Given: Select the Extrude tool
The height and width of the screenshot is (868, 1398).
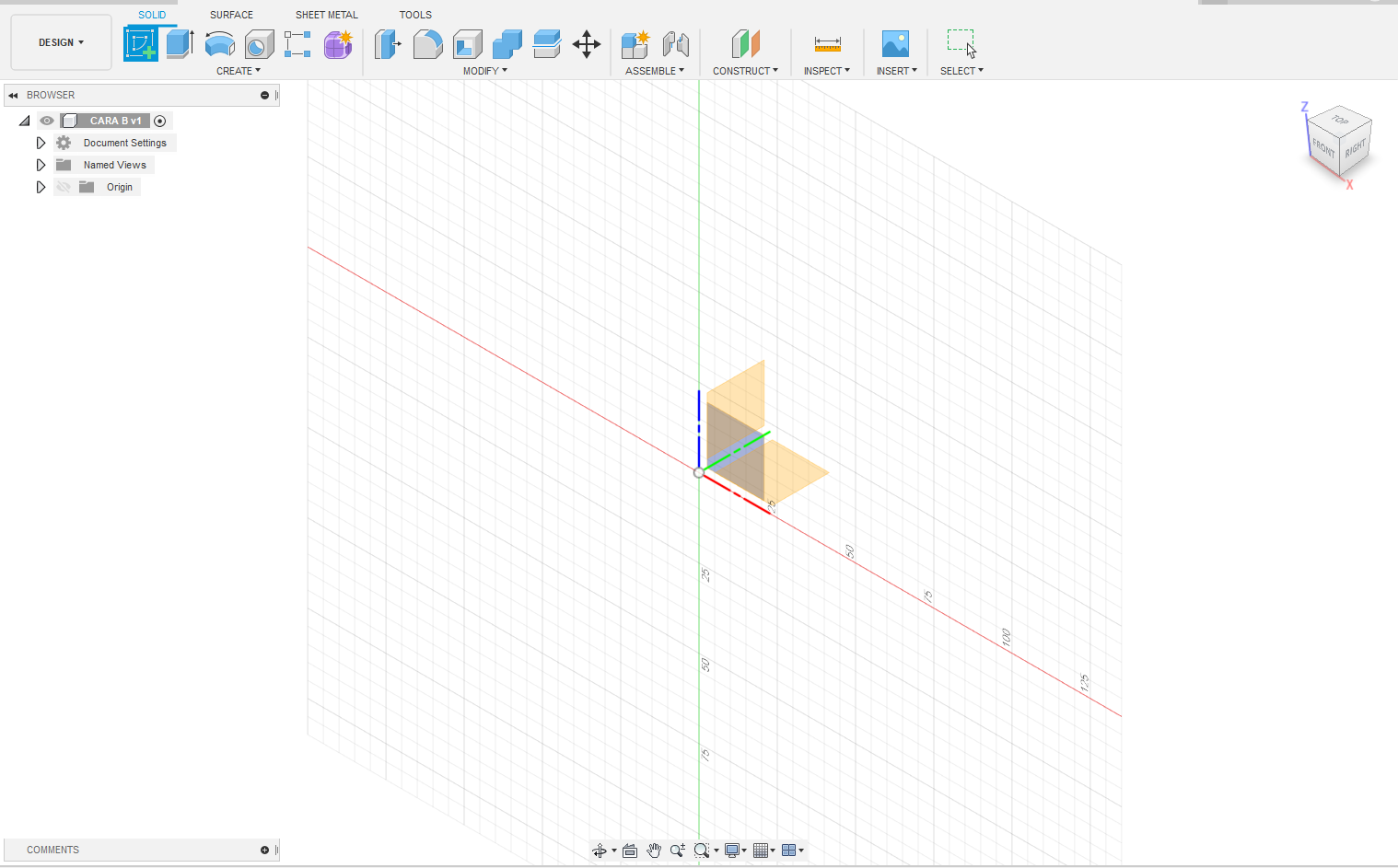Looking at the screenshot, I should click(180, 44).
